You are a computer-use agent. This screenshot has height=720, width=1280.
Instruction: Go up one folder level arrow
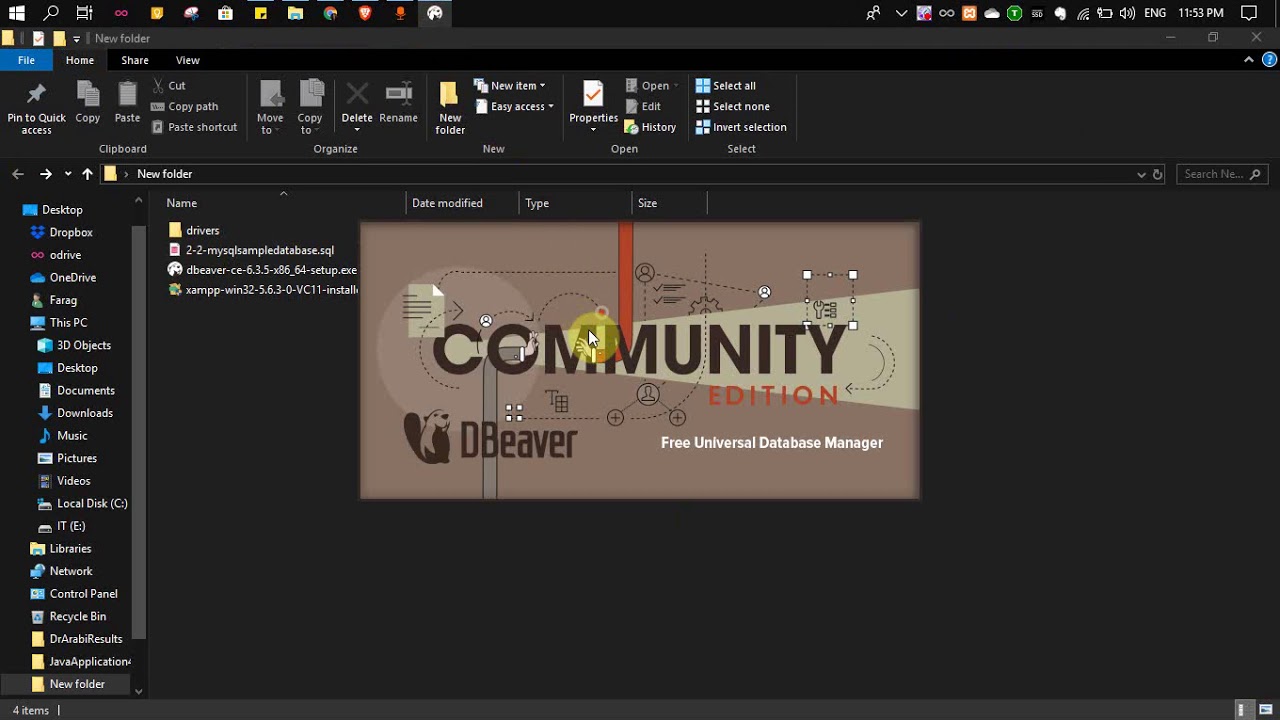coord(87,174)
